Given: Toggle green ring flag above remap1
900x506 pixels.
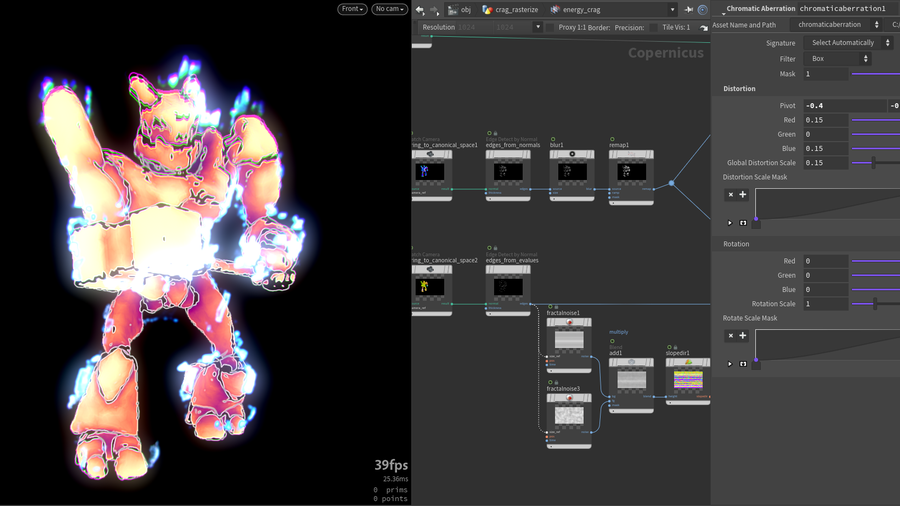Looking at the screenshot, I should point(612,139).
